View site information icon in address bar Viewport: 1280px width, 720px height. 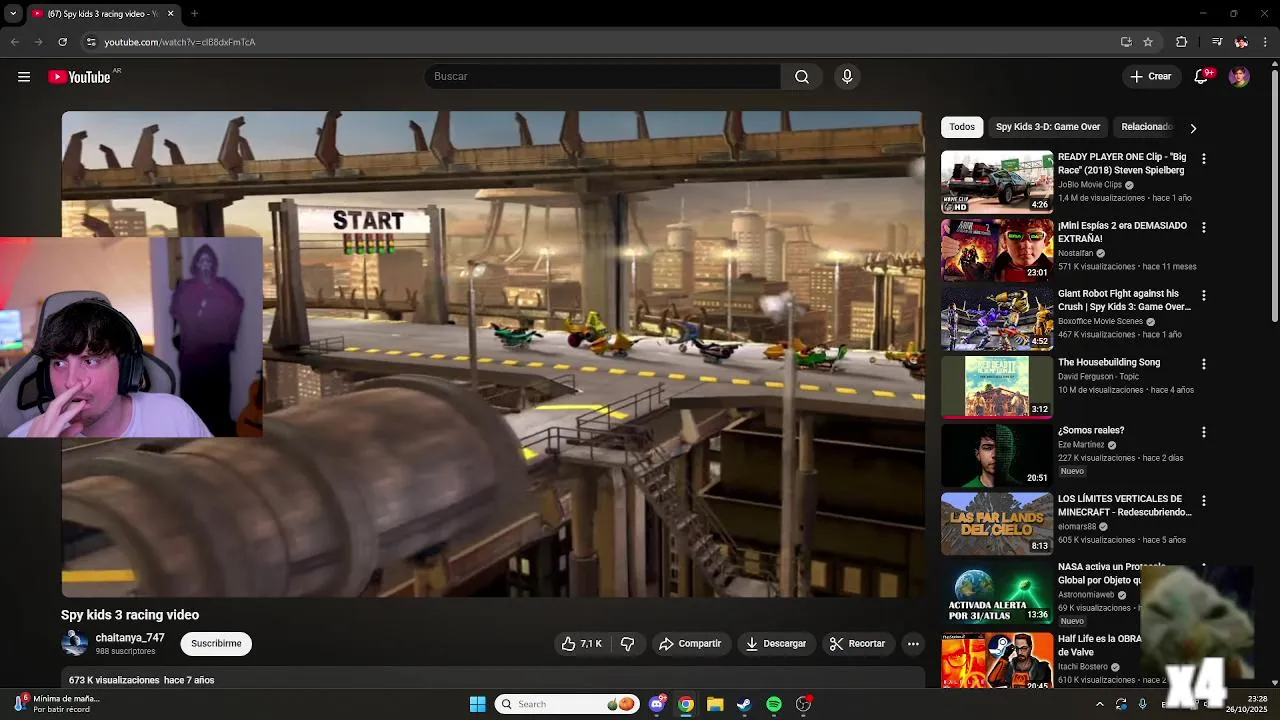(x=91, y=42)
